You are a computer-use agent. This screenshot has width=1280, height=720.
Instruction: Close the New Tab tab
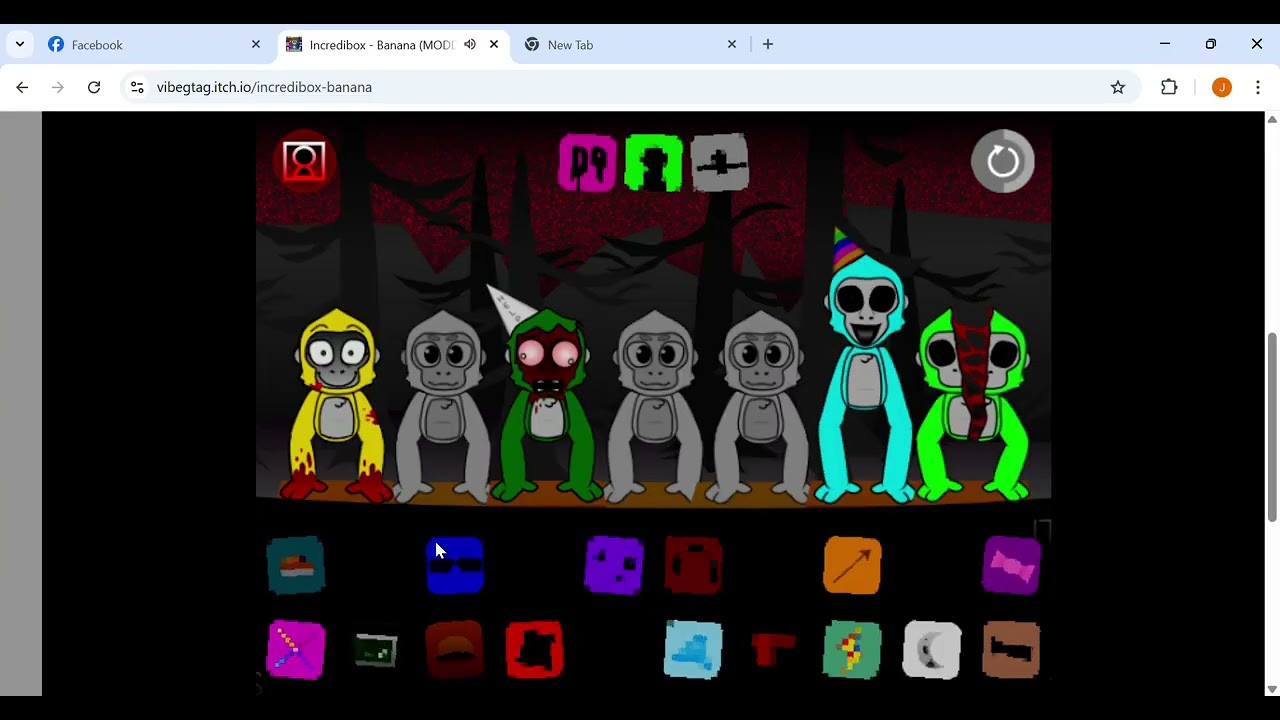[x=732, y=45]
